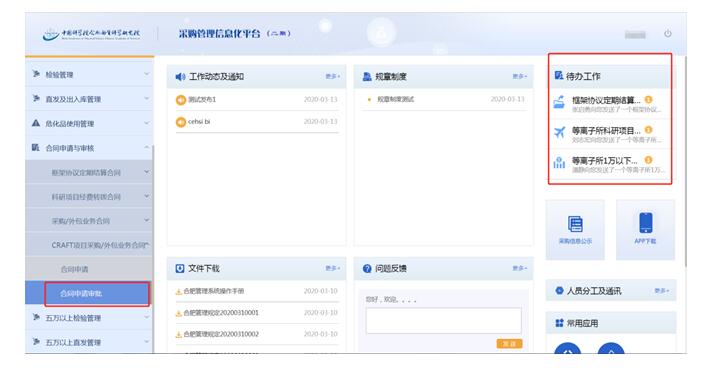Viewport: 718px width, 374px height.
Task: Click the warning triangle icon beside 危化品使用管理
Action: pyautogui.click(x=36, y=123)
